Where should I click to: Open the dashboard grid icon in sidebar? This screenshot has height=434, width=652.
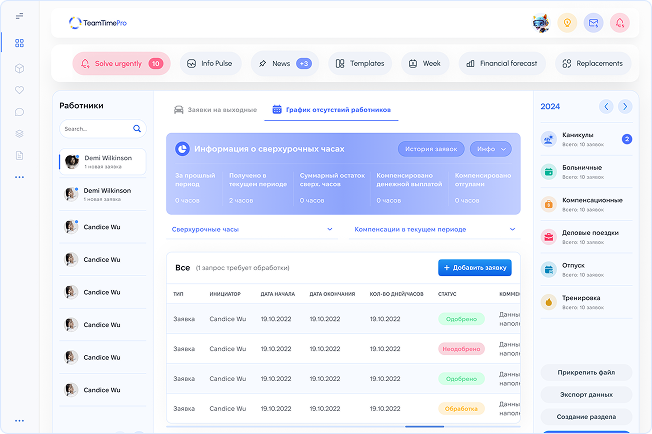tap(19, 43)
